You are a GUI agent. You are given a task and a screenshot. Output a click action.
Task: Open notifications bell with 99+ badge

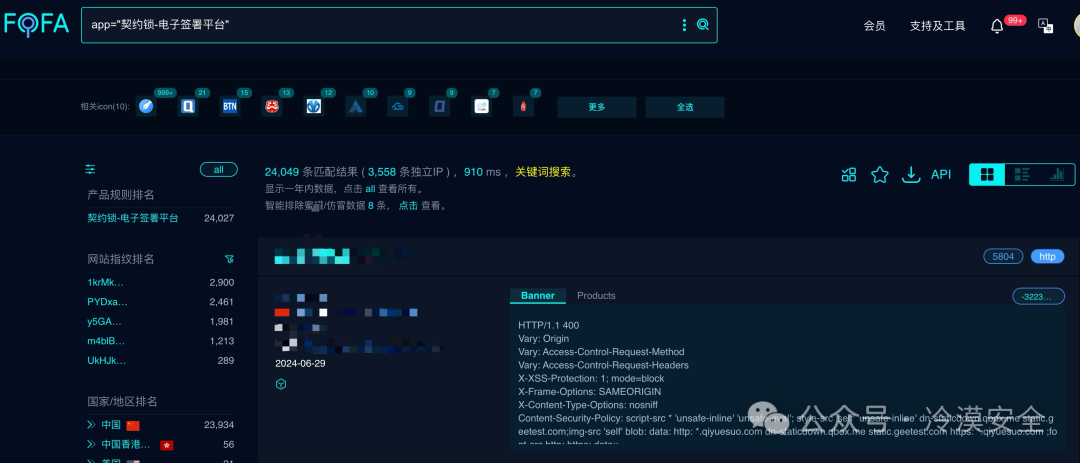pos(997,26)
